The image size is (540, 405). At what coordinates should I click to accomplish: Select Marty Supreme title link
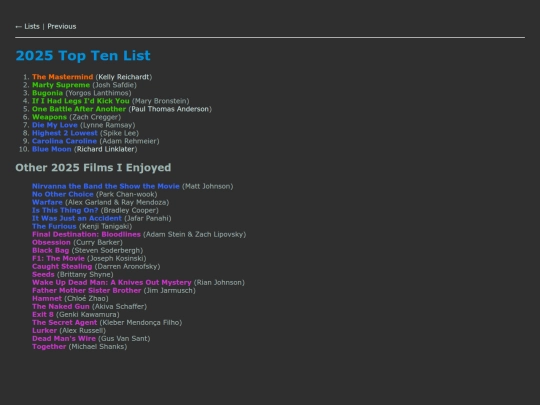(61, 85)
